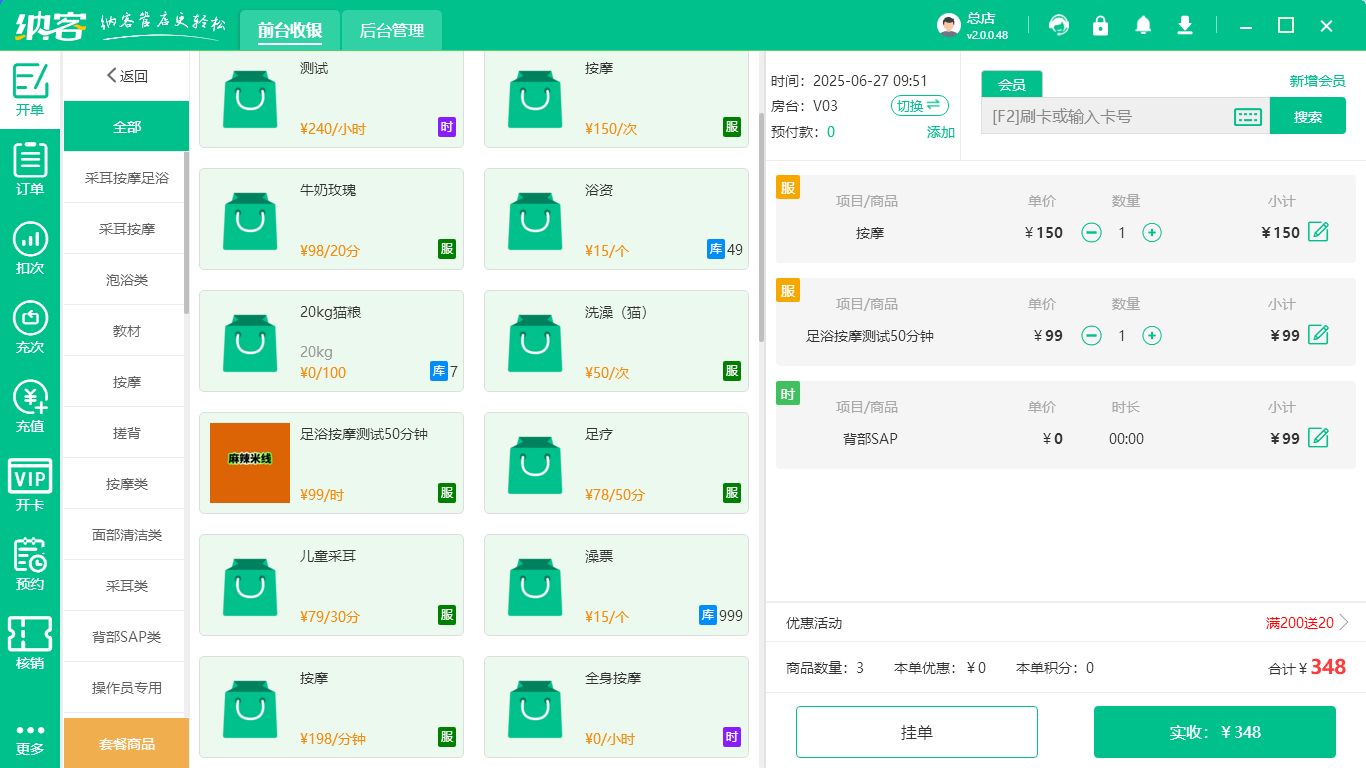Viewport: 1366px width, 768px height.
Task: Add the 20kg猫粮 product card
Action: pyautogui.click(x=331, y=341)
